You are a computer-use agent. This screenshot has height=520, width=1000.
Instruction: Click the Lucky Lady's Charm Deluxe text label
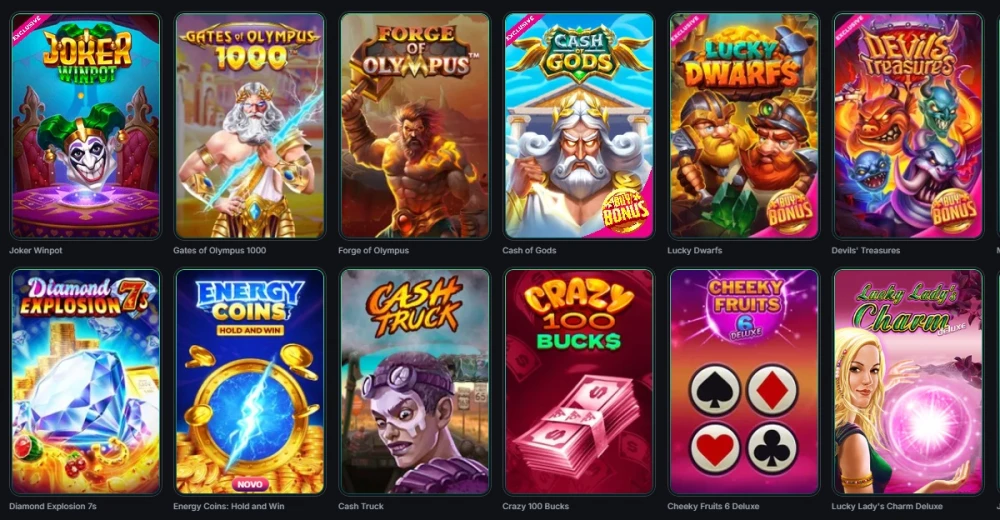(x=886, y=507)
